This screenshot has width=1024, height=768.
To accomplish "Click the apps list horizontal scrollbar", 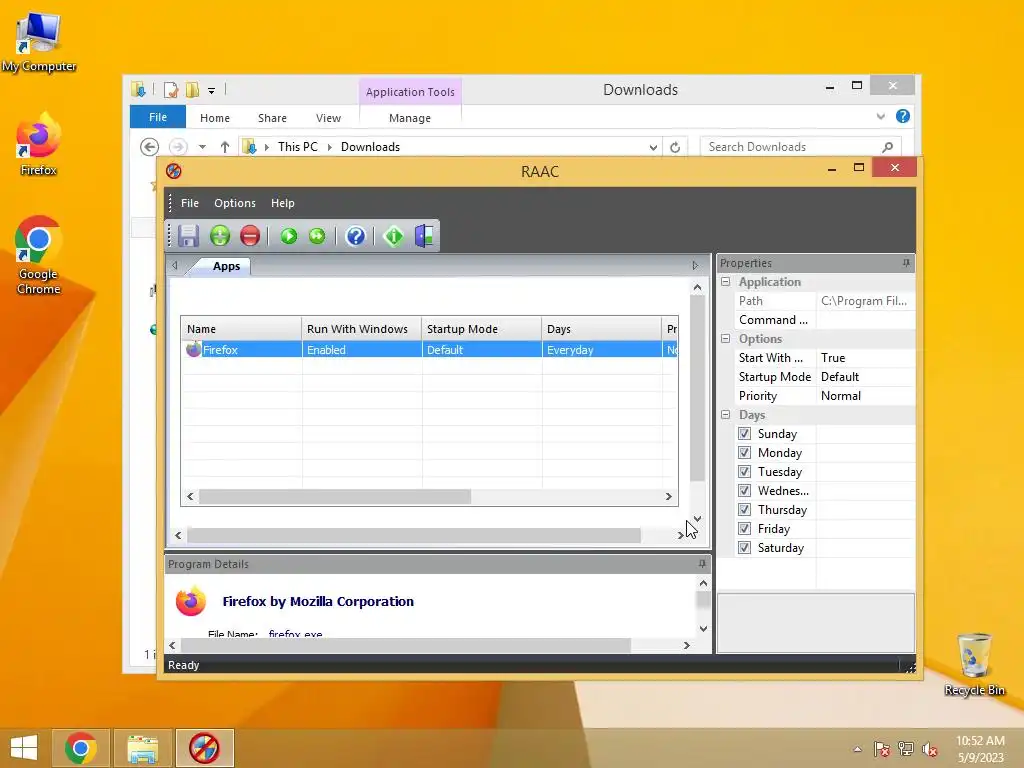I will tap(334, 496).
